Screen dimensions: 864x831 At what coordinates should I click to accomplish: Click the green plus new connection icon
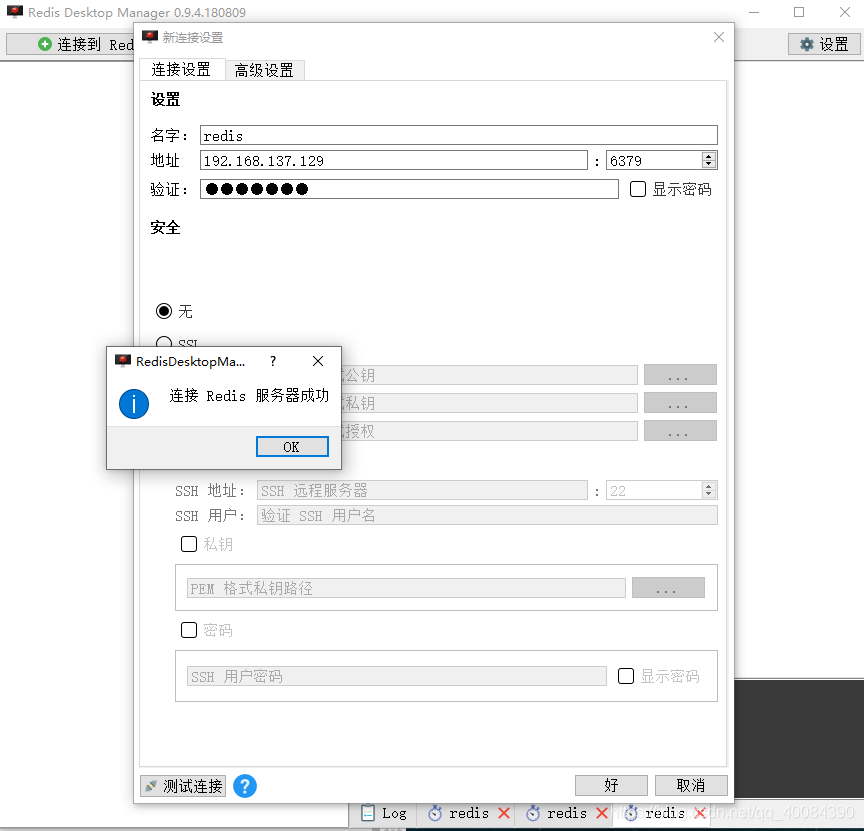44,44
